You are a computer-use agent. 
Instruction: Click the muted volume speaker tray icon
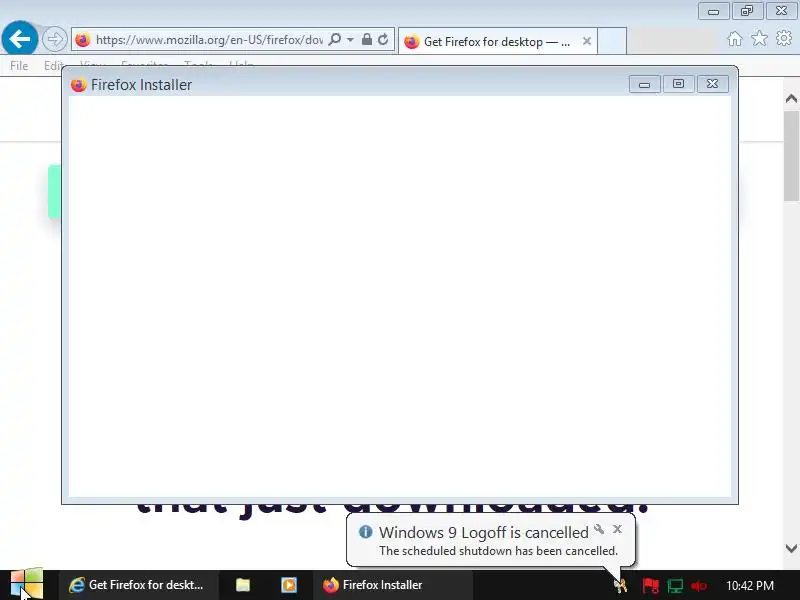698,585
